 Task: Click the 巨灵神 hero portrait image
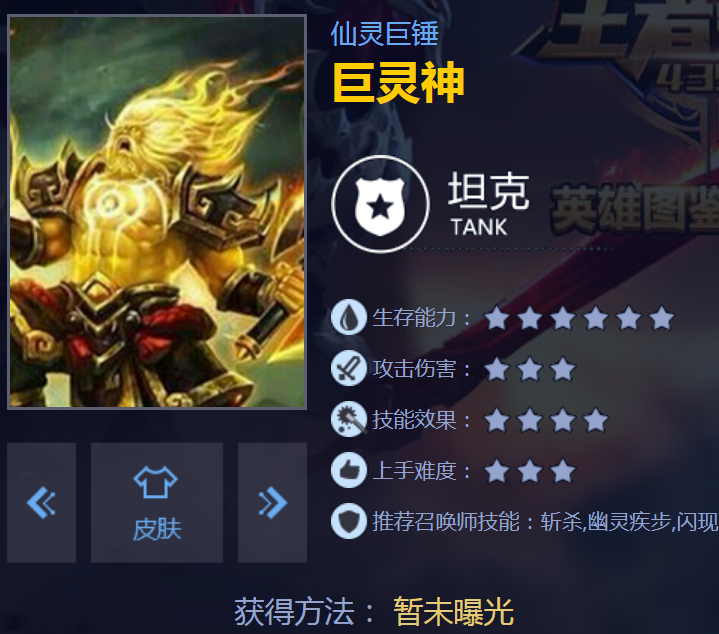point(157,212)
